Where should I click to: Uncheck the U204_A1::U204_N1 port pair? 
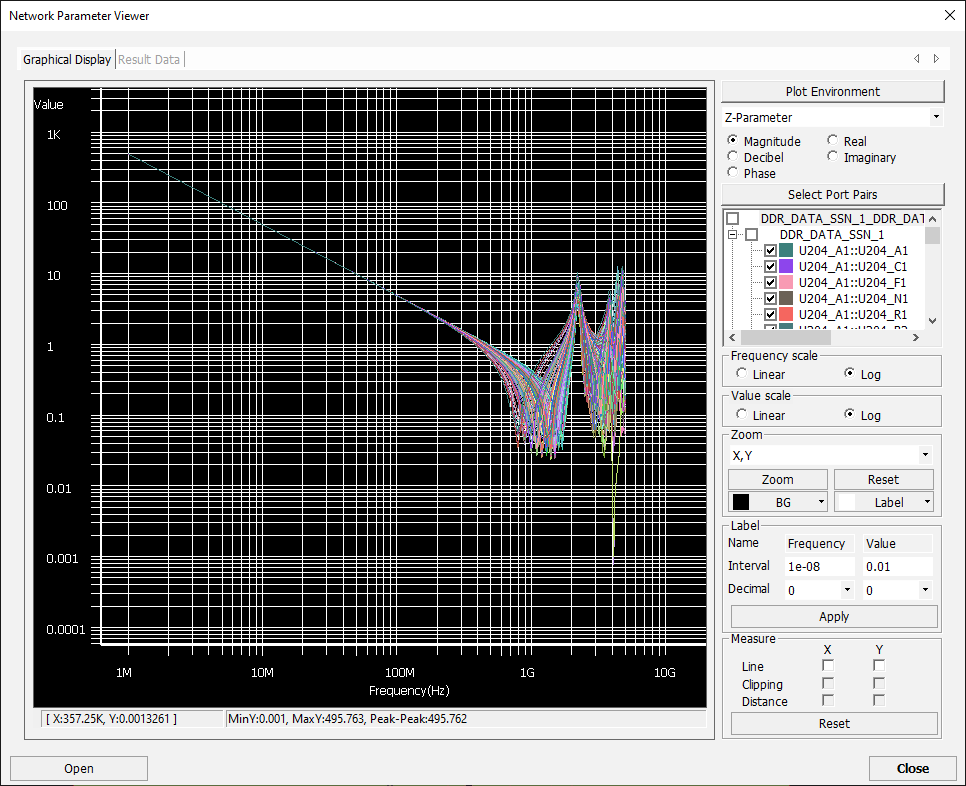[x=770, y=298]
